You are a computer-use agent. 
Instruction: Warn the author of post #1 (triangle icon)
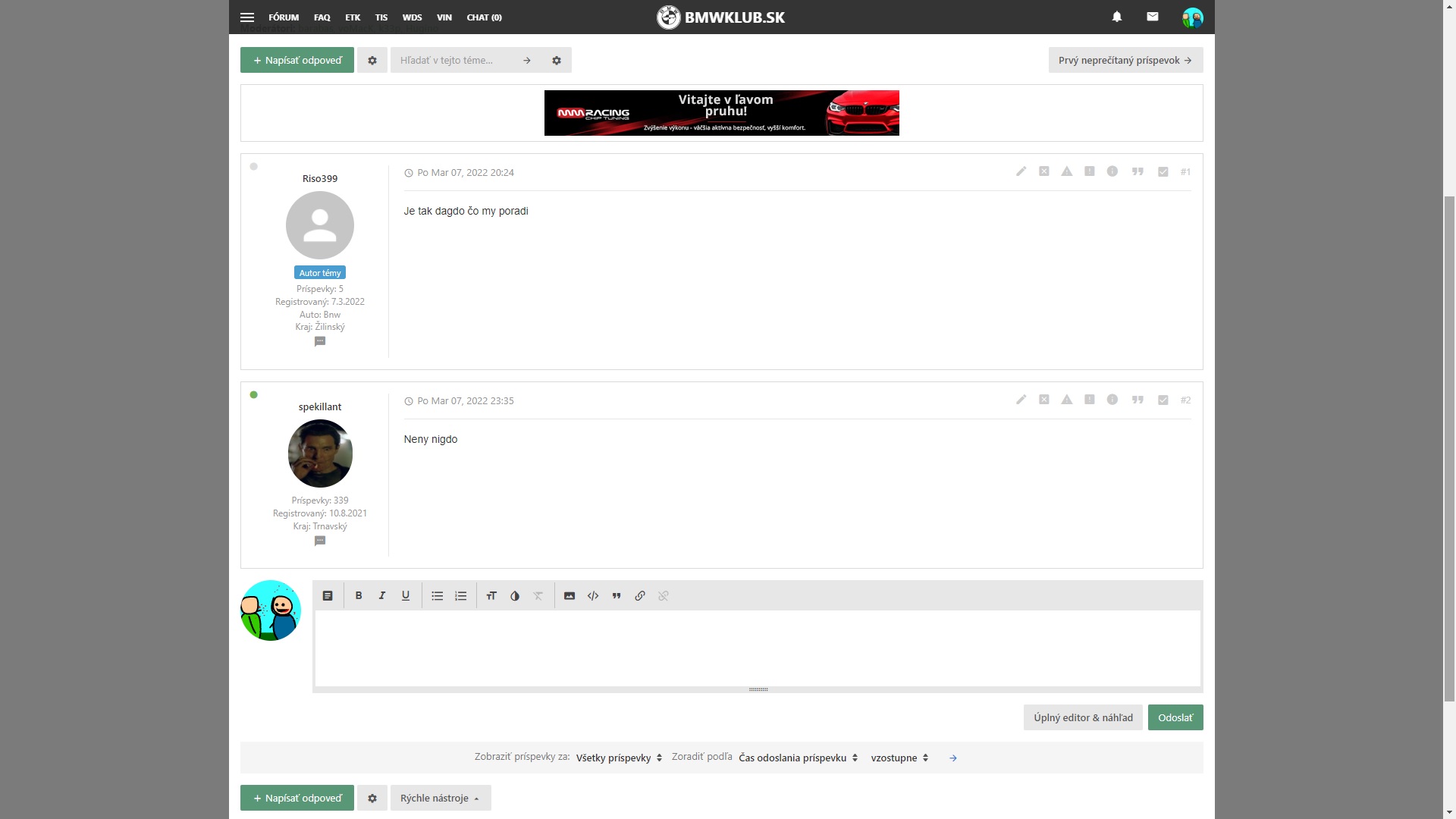1066,171
